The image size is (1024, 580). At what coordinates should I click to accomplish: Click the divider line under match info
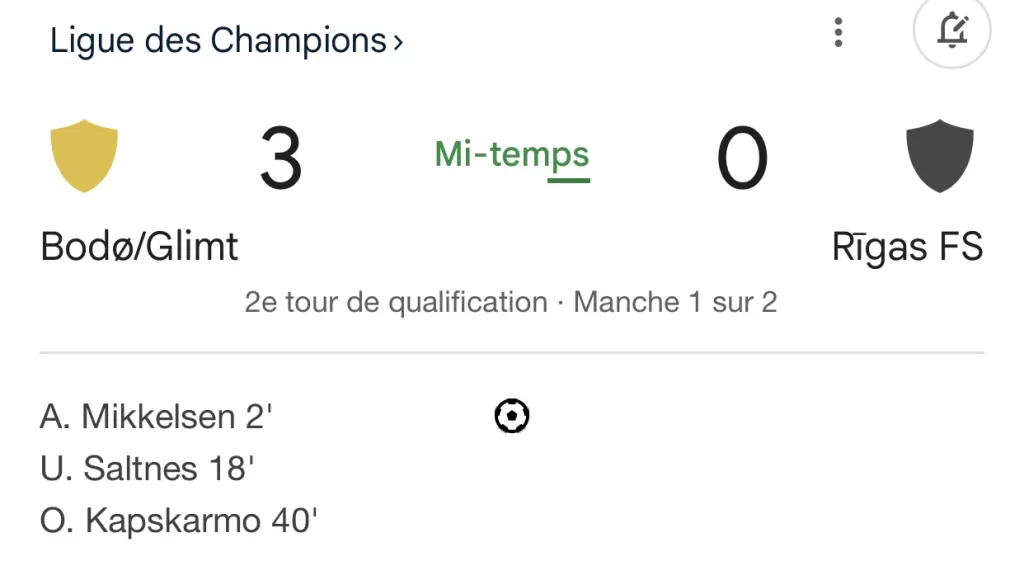pos(512,353)
